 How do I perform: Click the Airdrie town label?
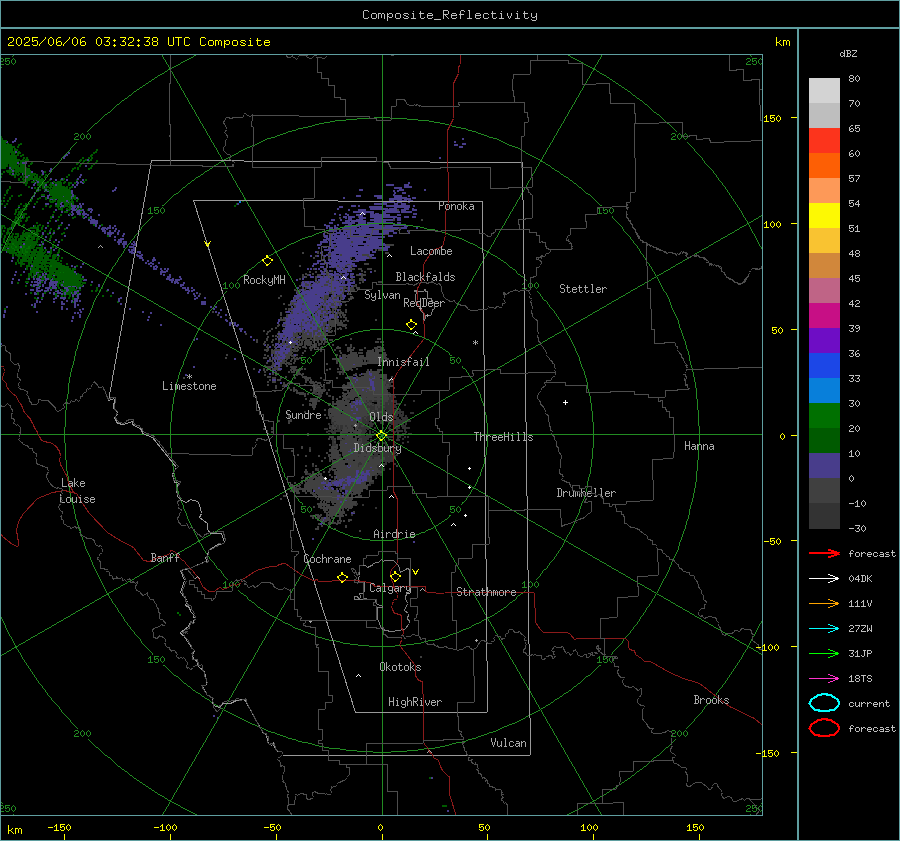pos(394,534)
